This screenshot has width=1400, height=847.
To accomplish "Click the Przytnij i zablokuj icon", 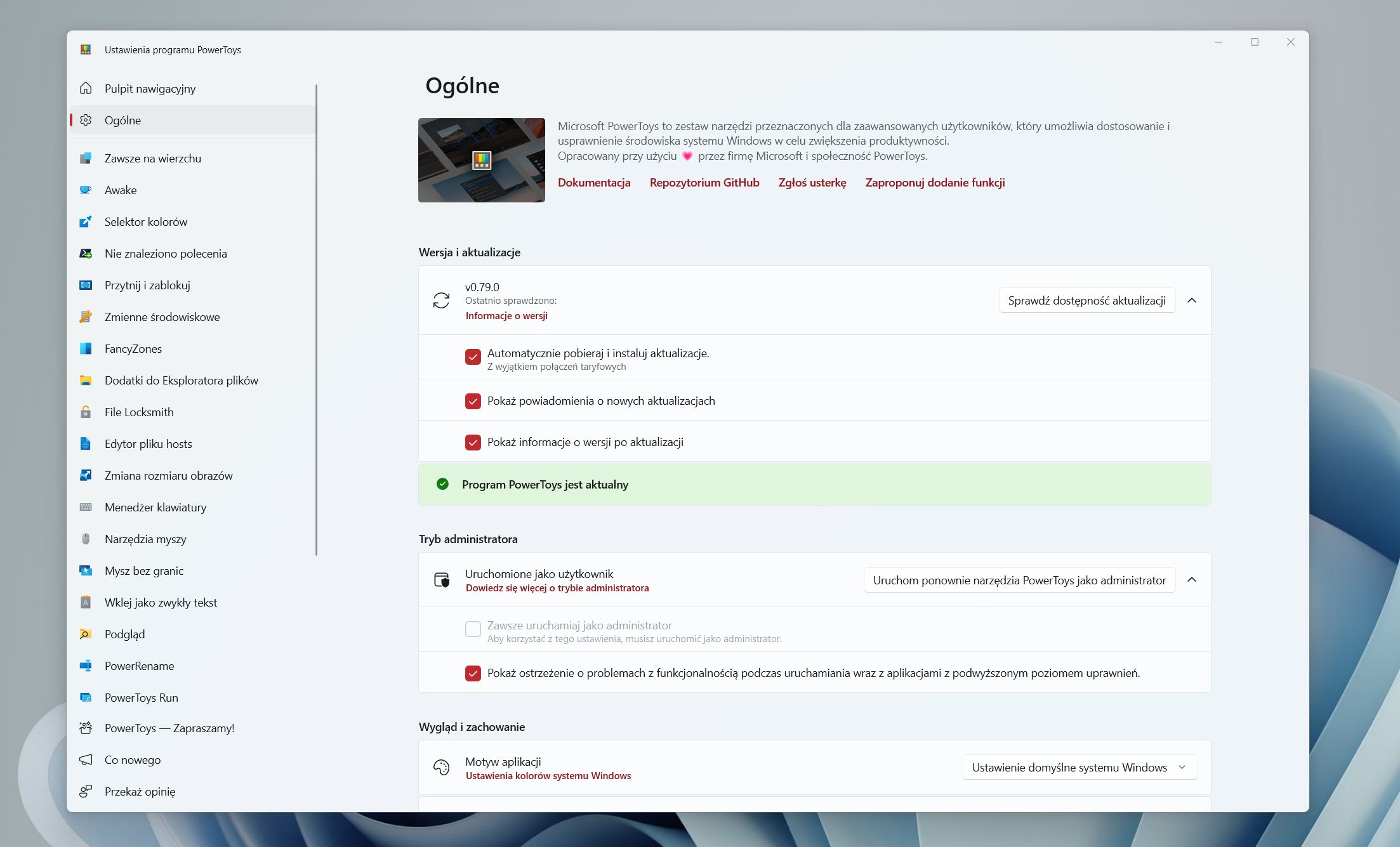I will (86, 285).
